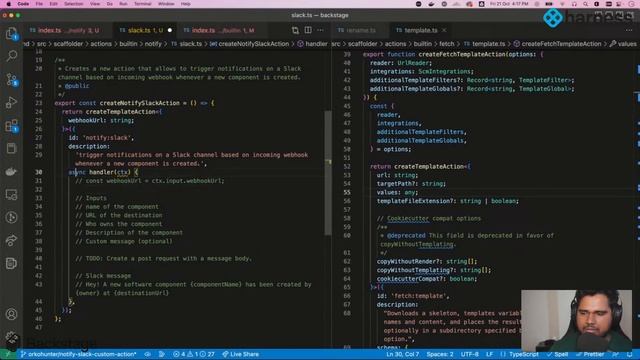Viewport: 640px width, 360px height.
Task: Click the 'UTF-8' encoding indicator
Action: click(469, 354)
